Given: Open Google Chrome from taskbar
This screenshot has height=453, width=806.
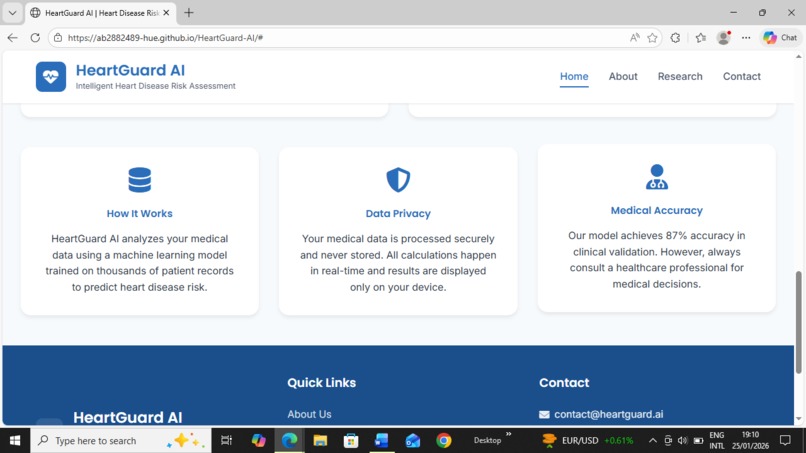Looking at the screenshot, I should coord(444,441).
